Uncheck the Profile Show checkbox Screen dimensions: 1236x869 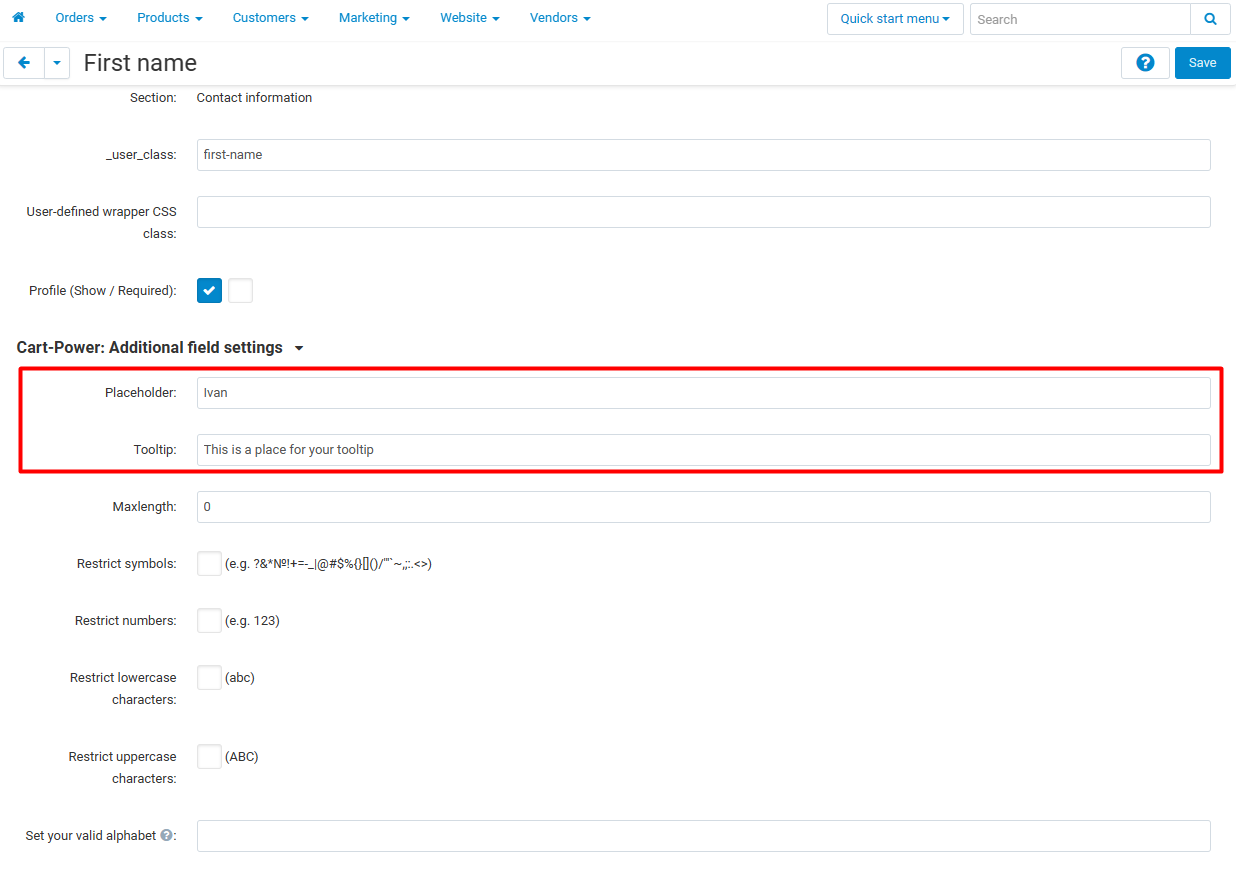(x=209, y=290)
